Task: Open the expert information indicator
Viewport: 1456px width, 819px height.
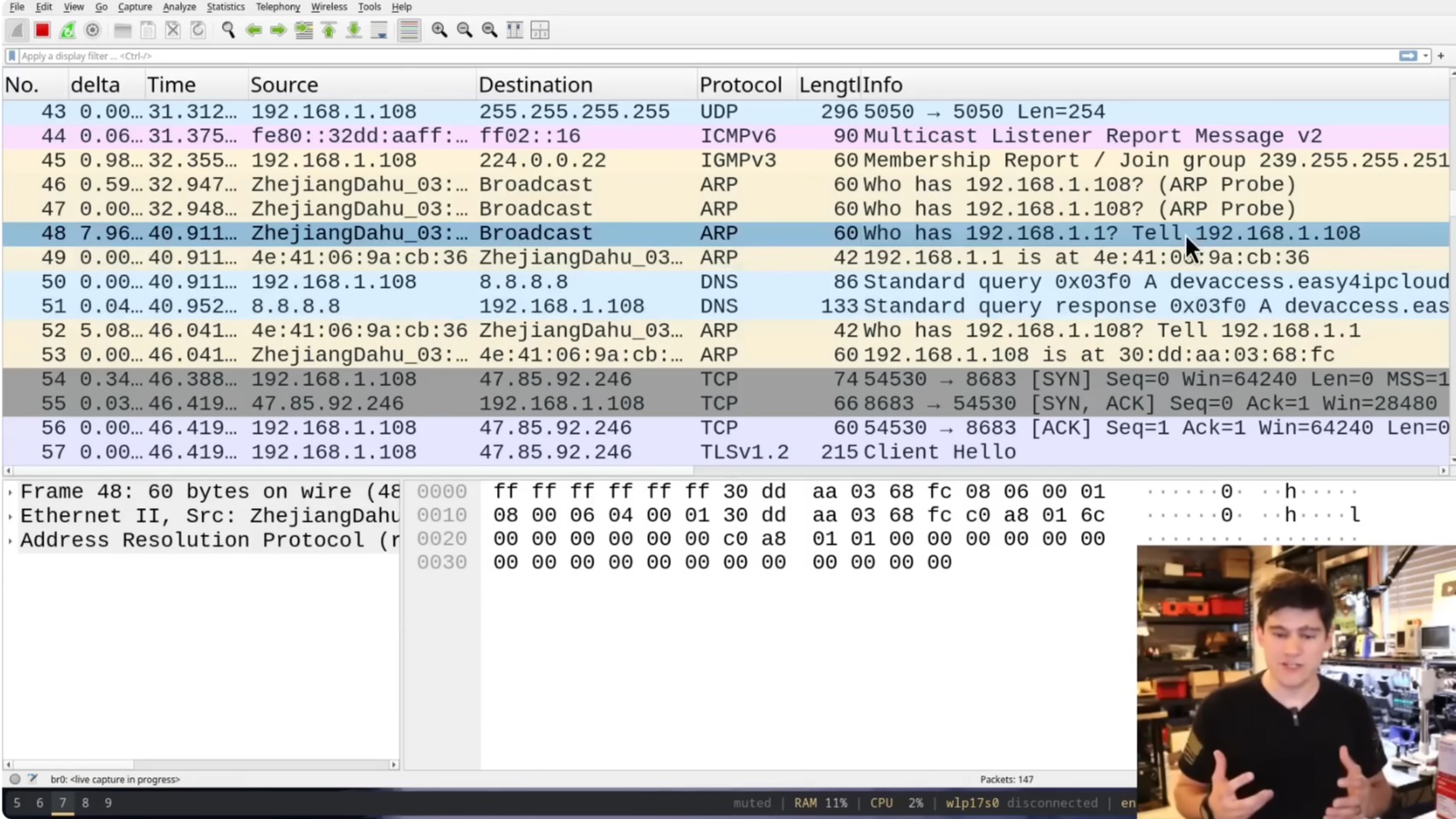Action: pyautogui.click(x=15, y=779)
